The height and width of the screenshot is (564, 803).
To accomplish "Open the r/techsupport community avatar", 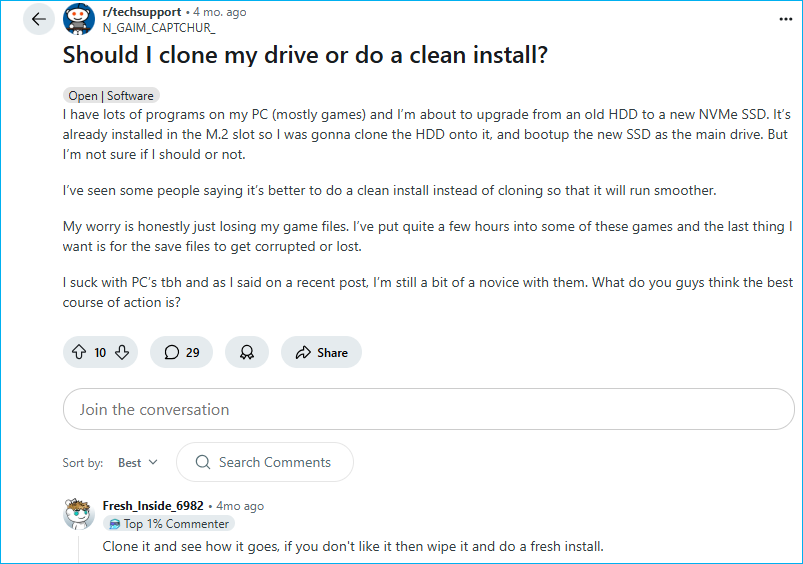I will [x=79, y=19].
